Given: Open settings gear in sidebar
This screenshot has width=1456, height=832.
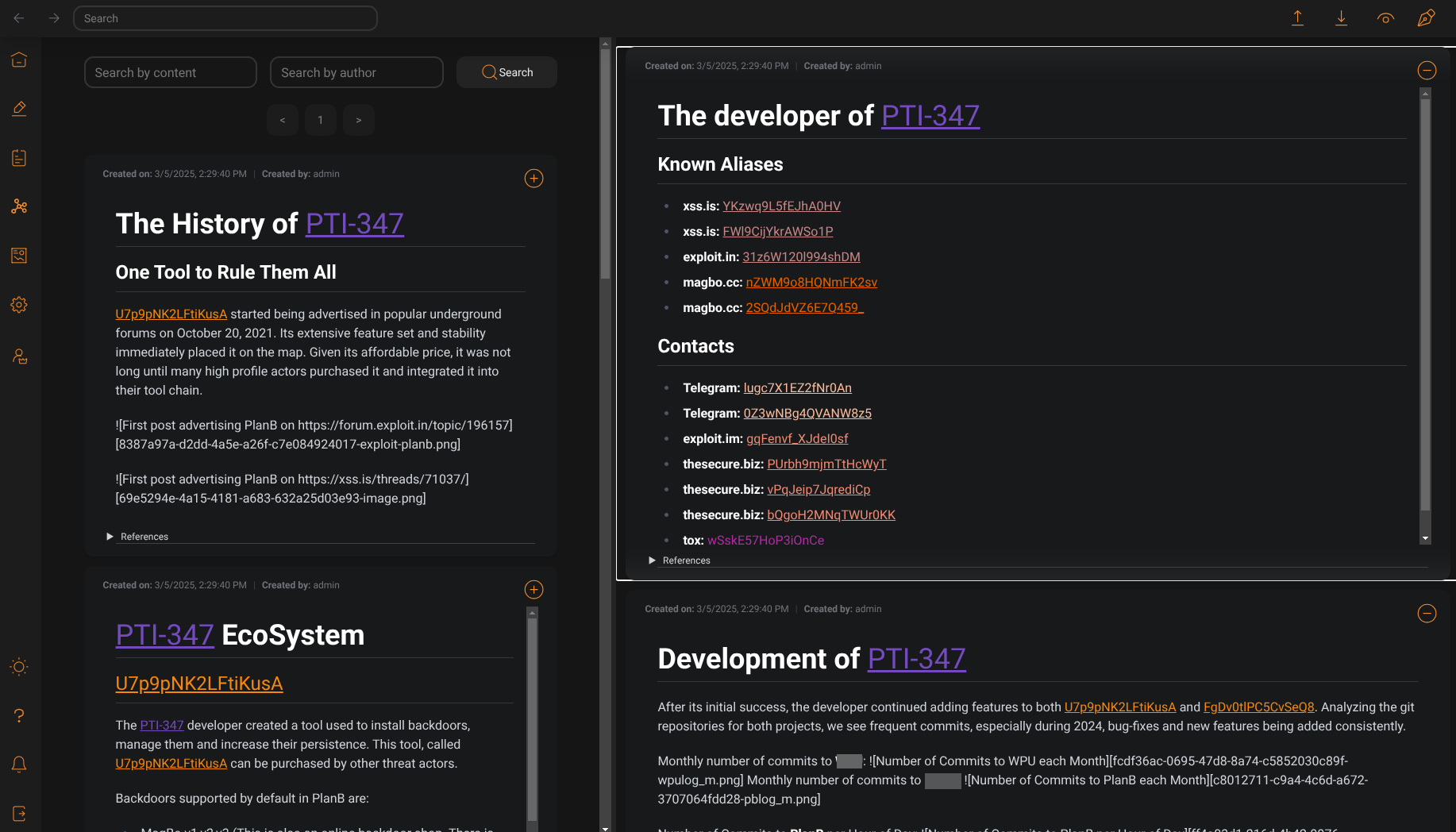Looking at the screenshot, I should pos(20,305).
